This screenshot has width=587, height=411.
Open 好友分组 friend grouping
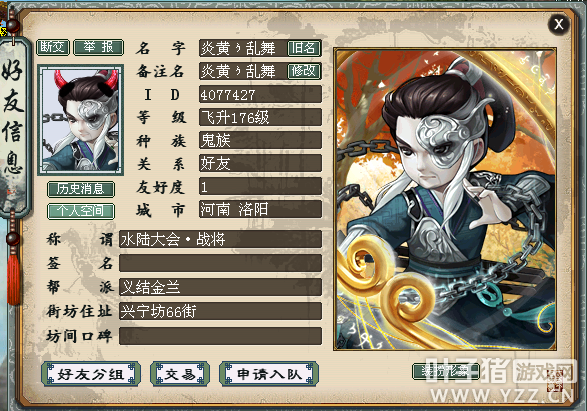tap(91, 374)
